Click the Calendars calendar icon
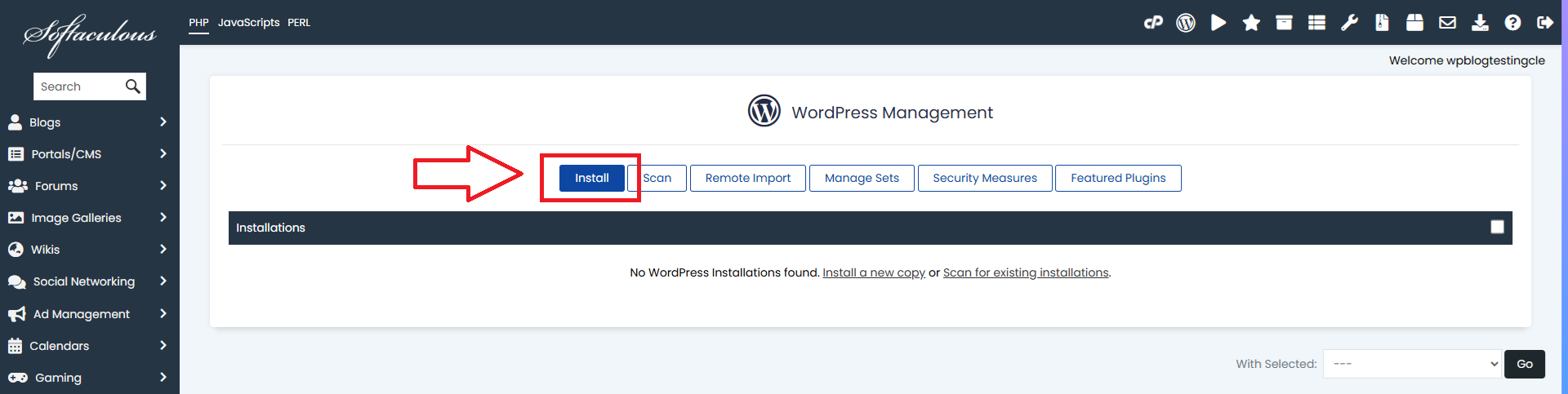 pyautogui.click(x=15, y=346)
